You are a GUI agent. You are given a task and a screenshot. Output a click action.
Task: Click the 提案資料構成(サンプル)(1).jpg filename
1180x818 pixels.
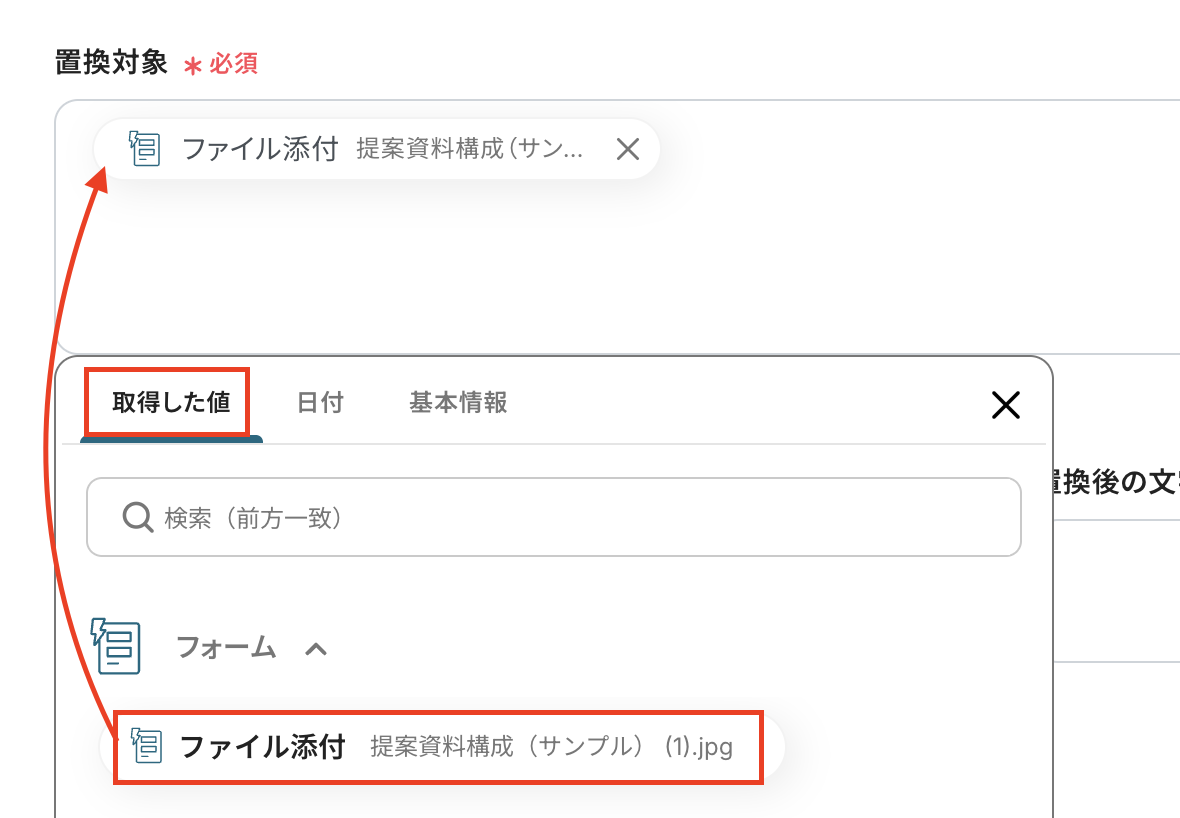(x=551, y=747)
